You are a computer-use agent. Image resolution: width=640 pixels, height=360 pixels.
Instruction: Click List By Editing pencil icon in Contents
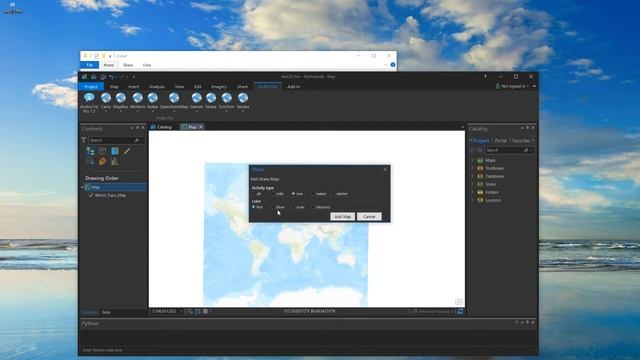127,151
